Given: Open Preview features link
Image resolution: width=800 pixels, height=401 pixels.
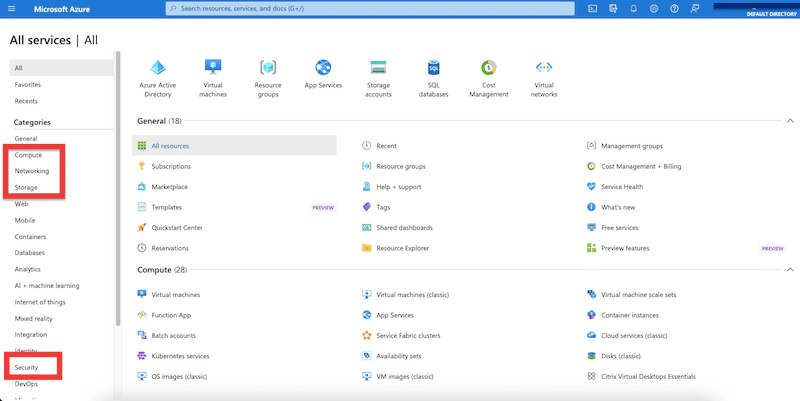Looking at the screenshot, I should (x=626, y=248).
